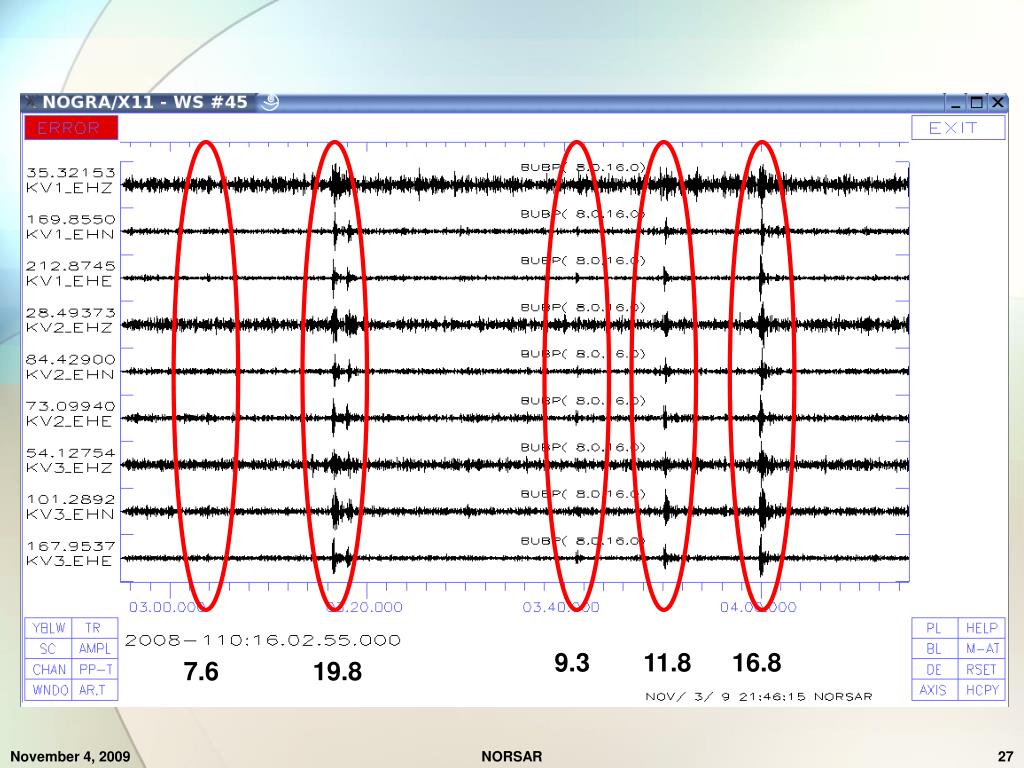This screenshot has width=1024, height=768.
Task: Select the KV3_EHE channel label
Action: point(69,561)
